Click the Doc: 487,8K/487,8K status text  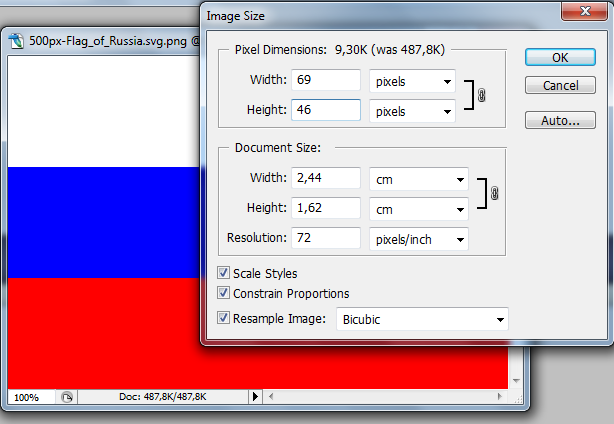pyautogui.click(x=163, y=397)
